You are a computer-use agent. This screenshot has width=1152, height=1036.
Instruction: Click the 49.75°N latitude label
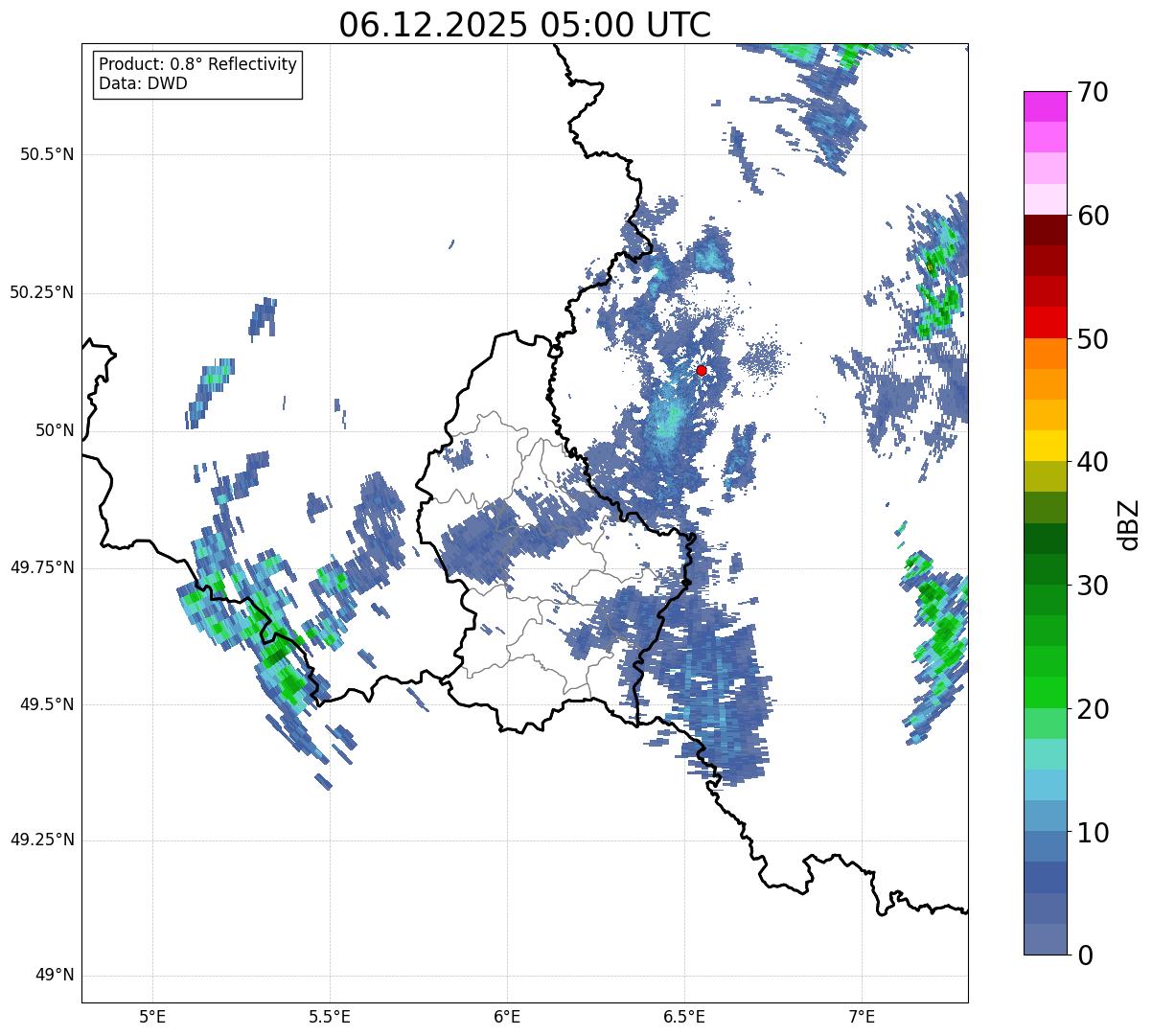[x=42, y=567]
